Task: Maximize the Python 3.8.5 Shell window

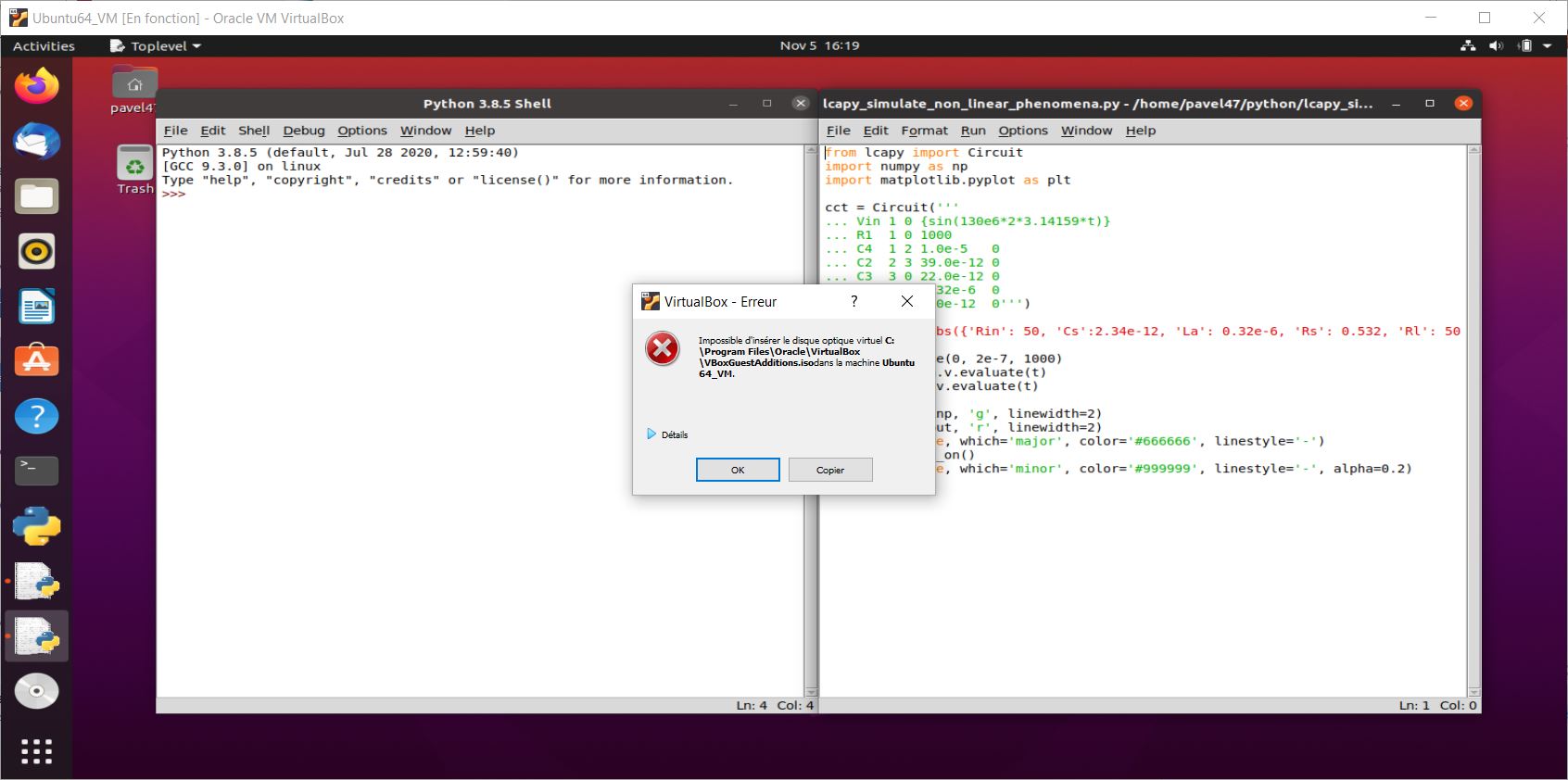Action: pos(766,103)
